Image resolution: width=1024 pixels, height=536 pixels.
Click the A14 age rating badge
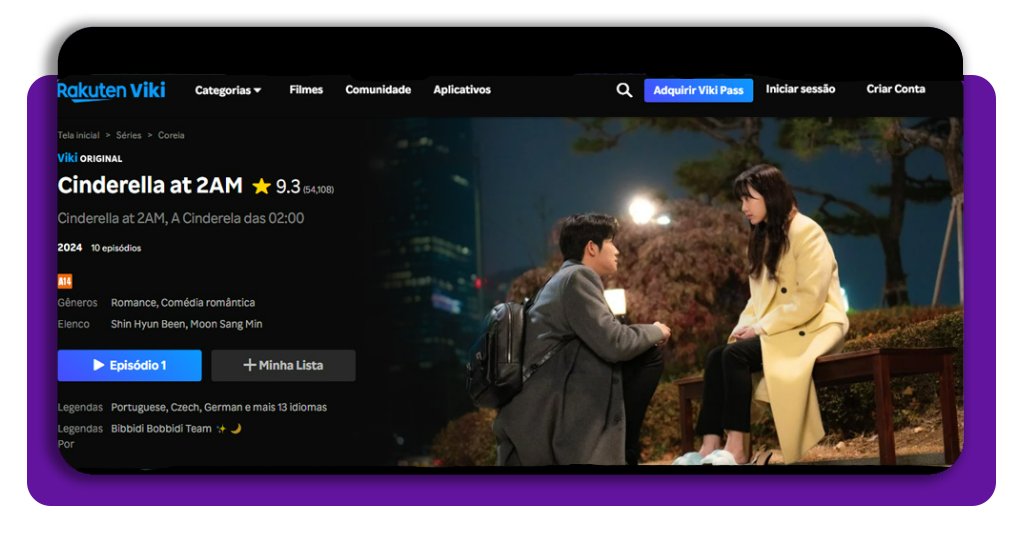(x=65, y=281)
